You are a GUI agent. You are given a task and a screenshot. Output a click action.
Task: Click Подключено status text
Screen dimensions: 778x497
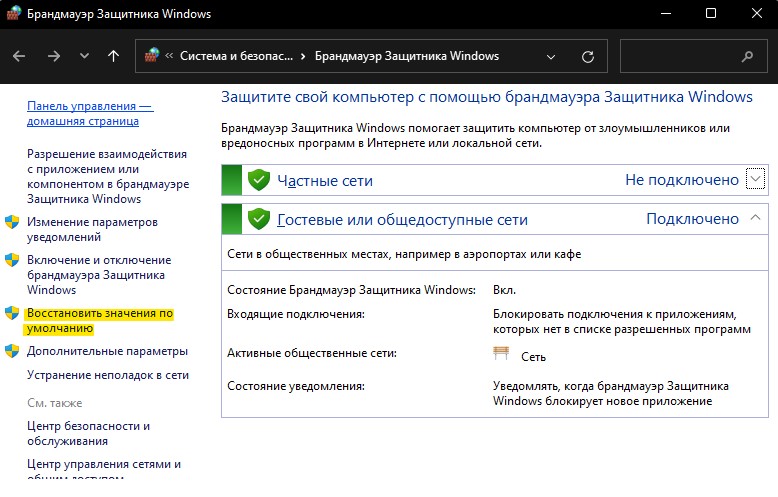(x=693, y=219)
